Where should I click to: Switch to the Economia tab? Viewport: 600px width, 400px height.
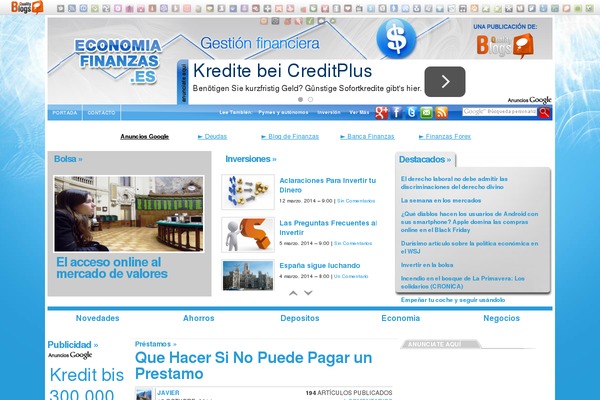click(401, 318)
